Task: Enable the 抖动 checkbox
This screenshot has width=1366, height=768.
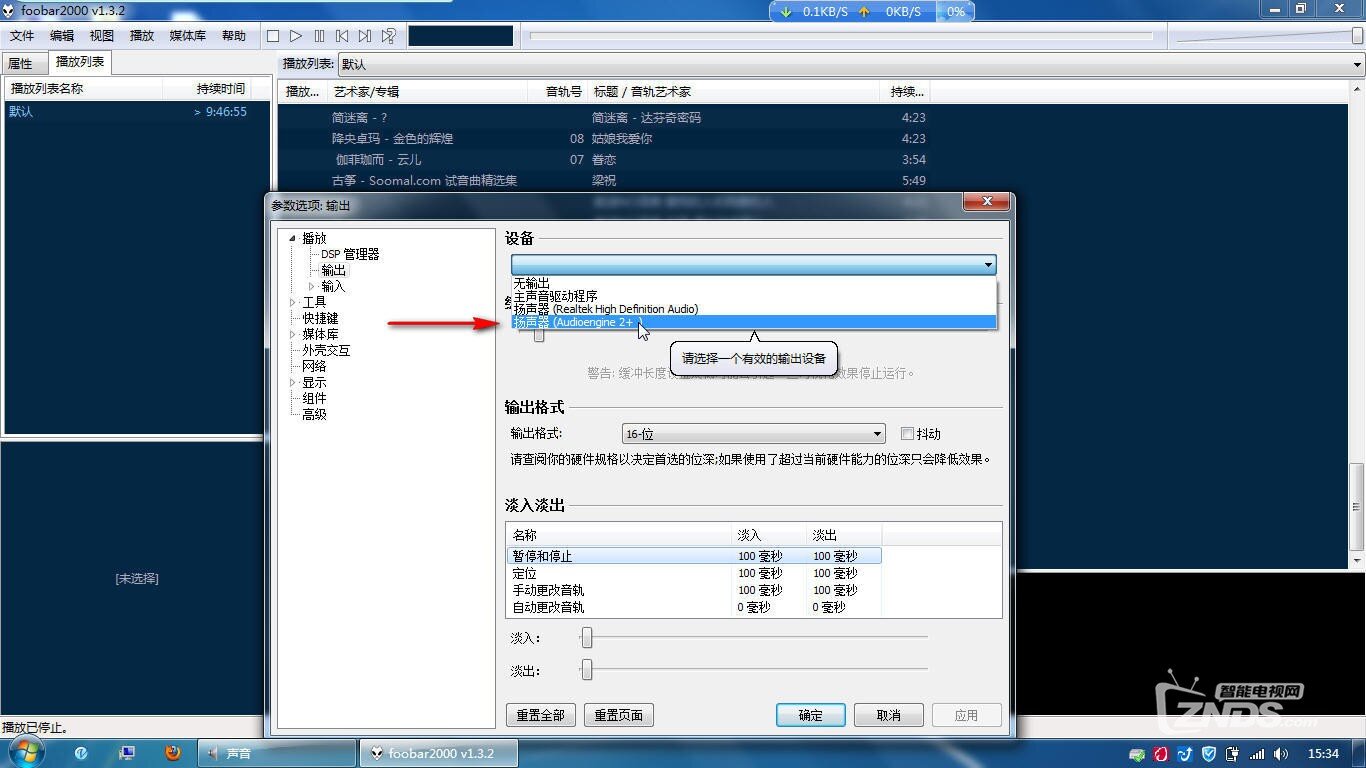Action: 907,434
